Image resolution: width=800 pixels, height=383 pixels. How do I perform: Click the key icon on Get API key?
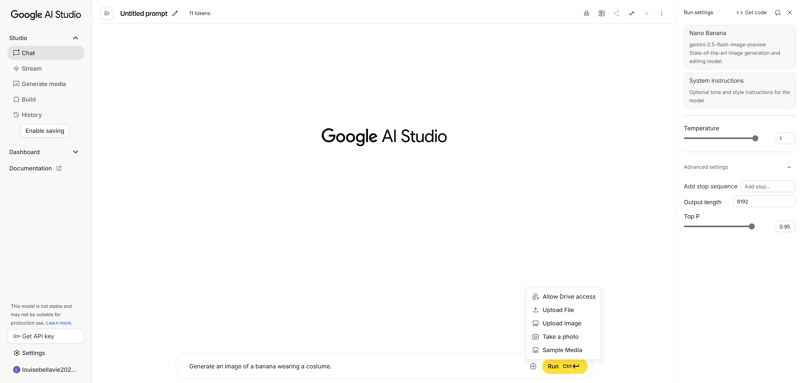coord(16,337)
